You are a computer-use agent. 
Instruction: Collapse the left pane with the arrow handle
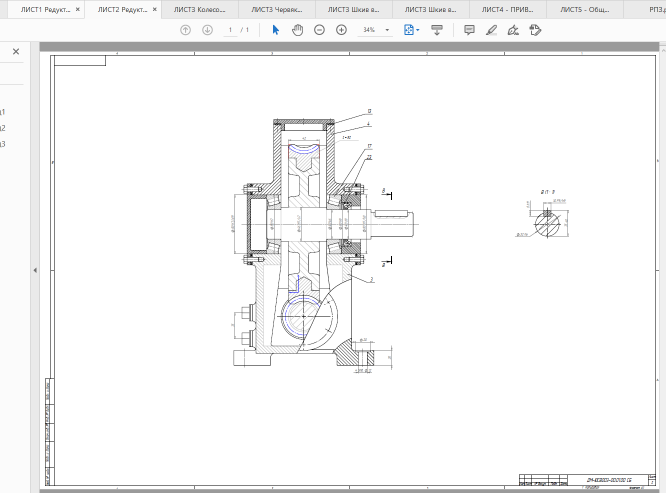point(35,270)
